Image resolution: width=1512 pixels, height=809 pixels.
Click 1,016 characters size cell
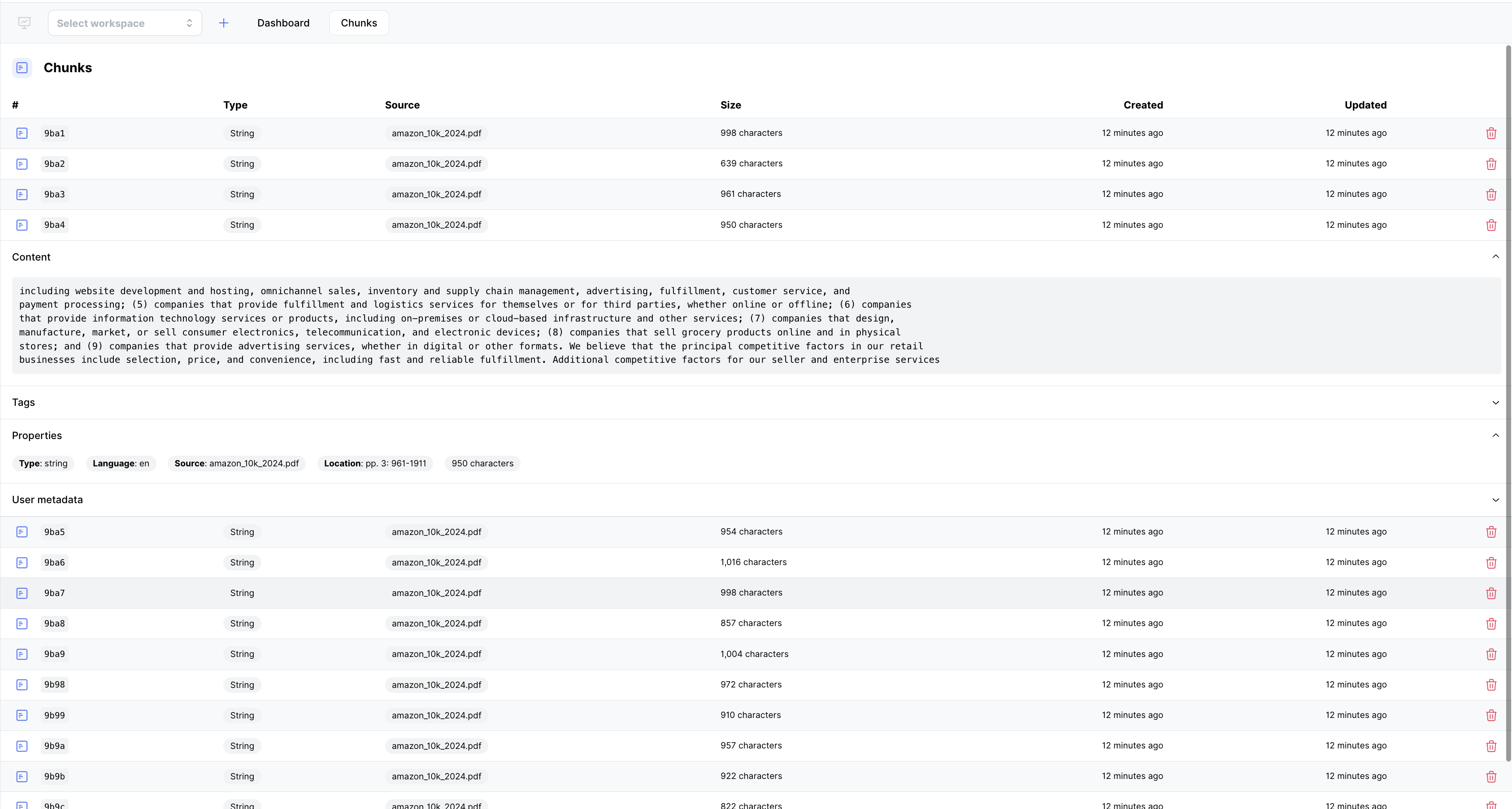coord(754,562)
